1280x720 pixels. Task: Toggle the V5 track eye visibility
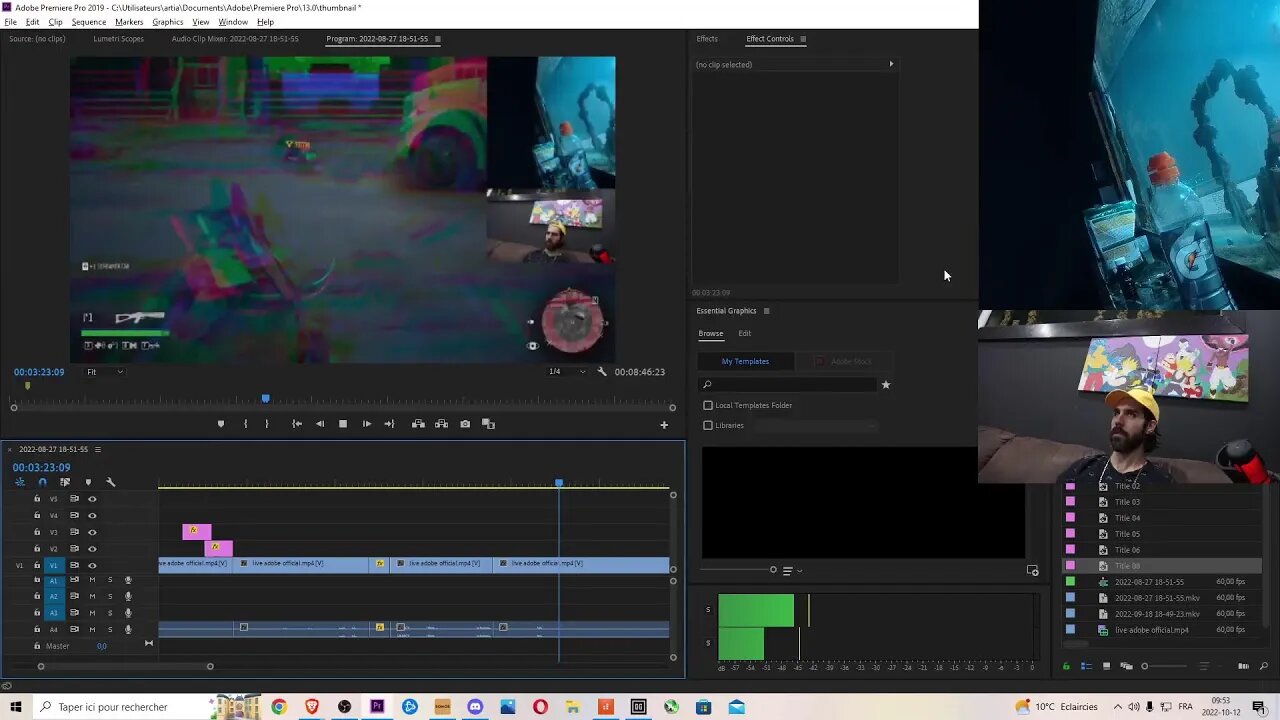(x=92, y=499)
